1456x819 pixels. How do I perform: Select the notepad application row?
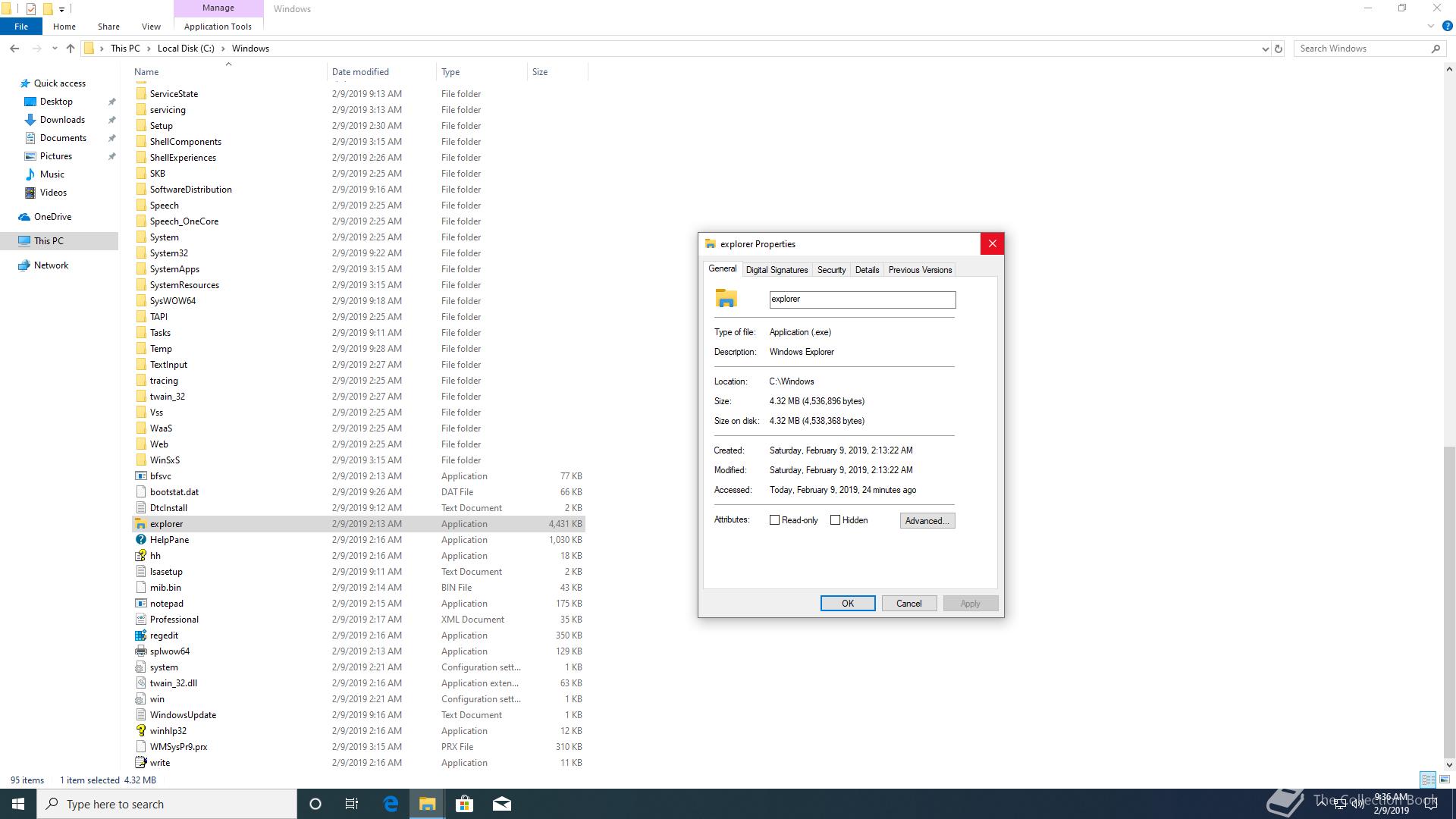coord(359,604)
